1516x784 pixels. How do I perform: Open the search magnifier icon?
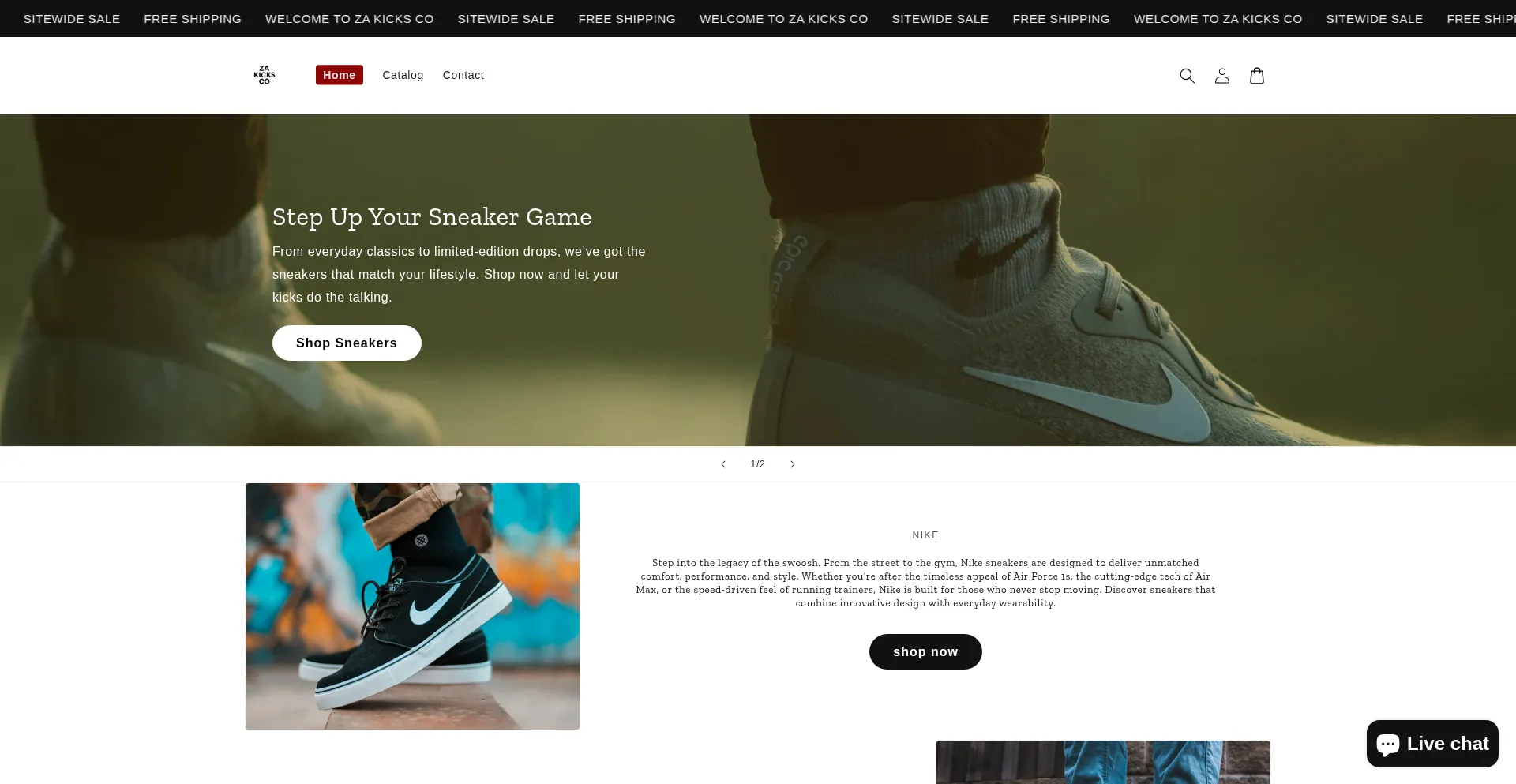pyautogui.click(x=1187, y=76)
